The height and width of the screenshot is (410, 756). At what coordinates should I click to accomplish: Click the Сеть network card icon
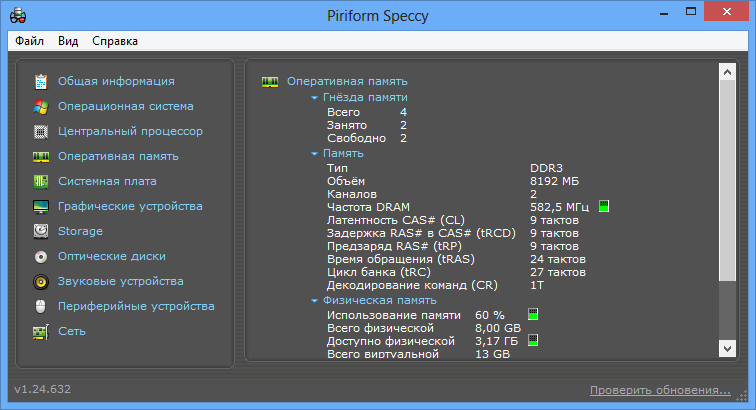(41, 332)
